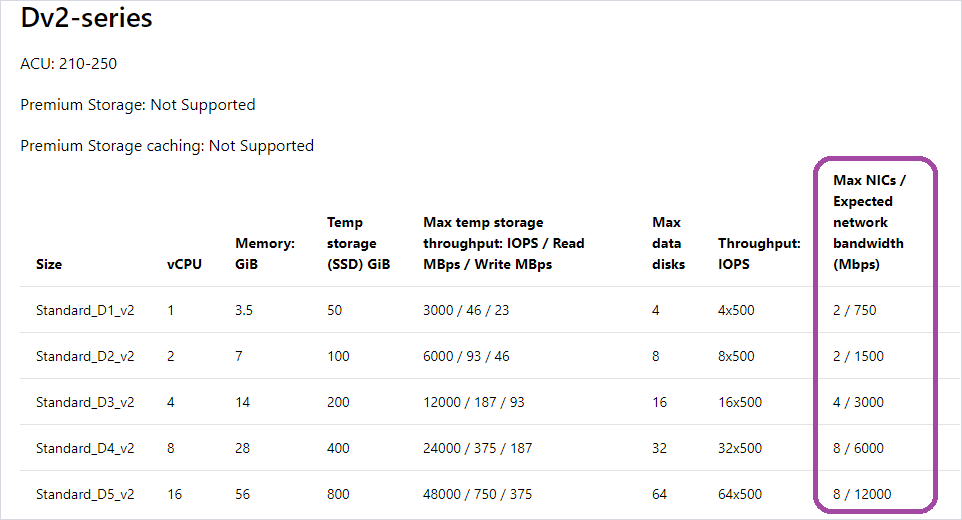Click the 8 / 12000 bandwidth value
The width and height of the screenshot is (962, 520).
click(862, 494)
